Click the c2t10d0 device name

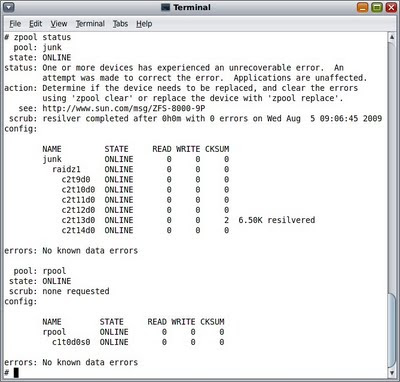point(78,190)
